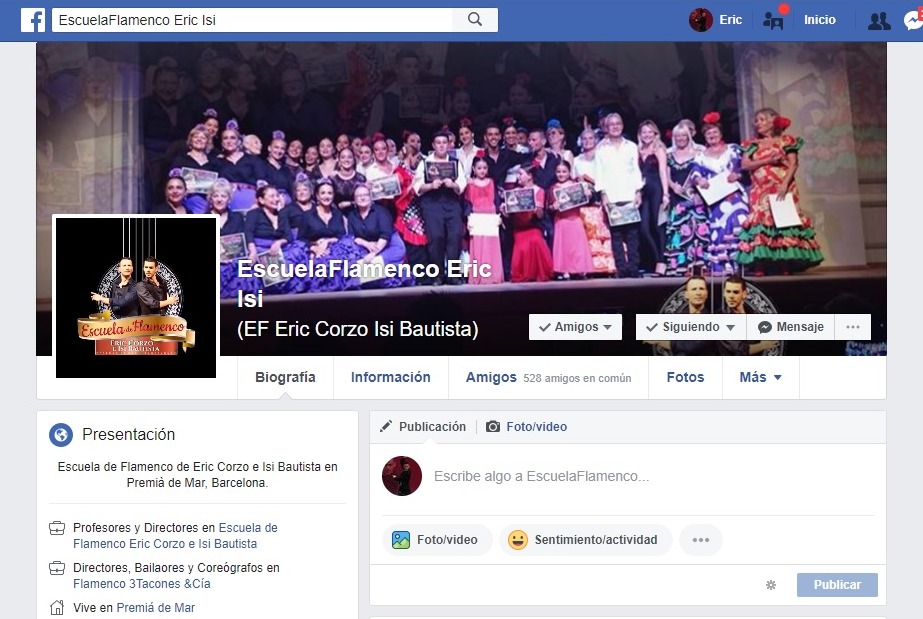Click the Facebook logo icon
This screenshot has height=619, width=923.
(33, 20)
